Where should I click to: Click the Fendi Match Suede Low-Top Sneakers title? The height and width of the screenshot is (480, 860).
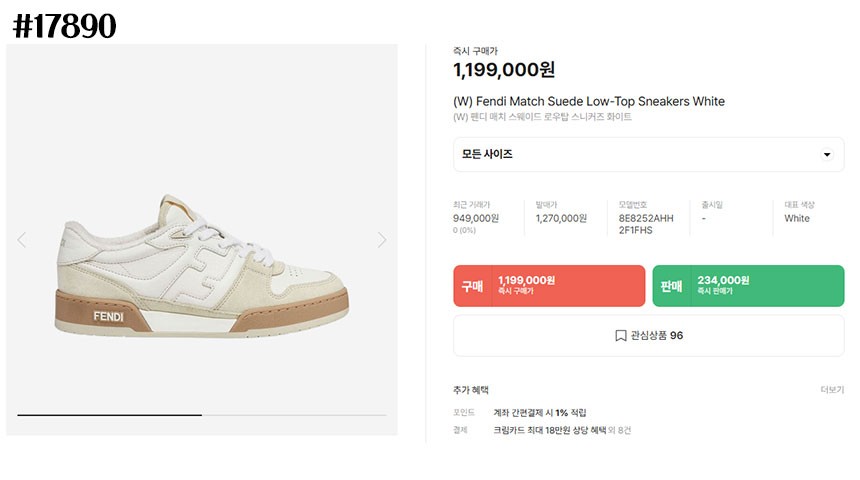coord(589,101)
